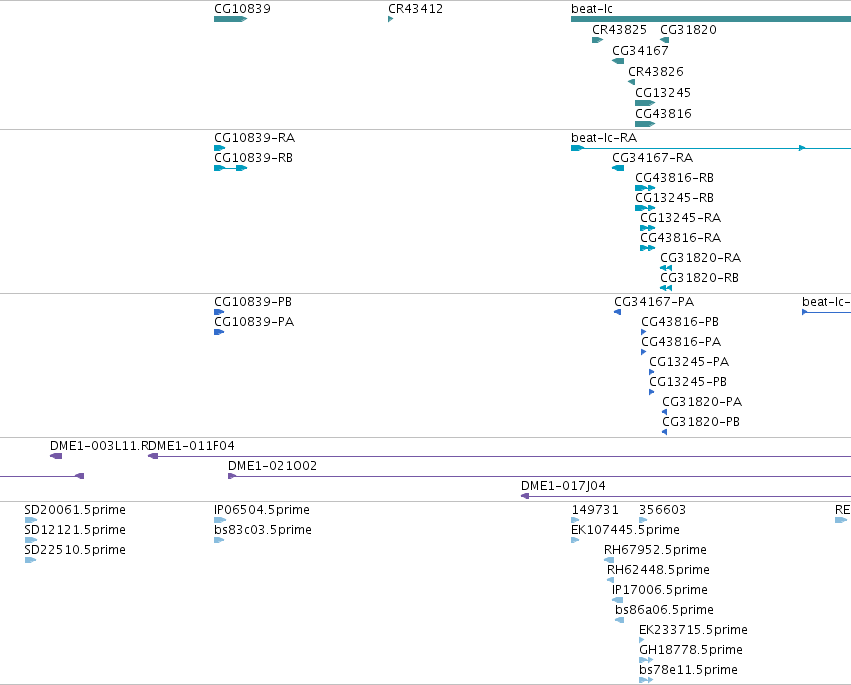The image size is (851, 685).
Task: Select the DME1-021O02 clone label
Action: pyautogui.click(x=272, y=466)
